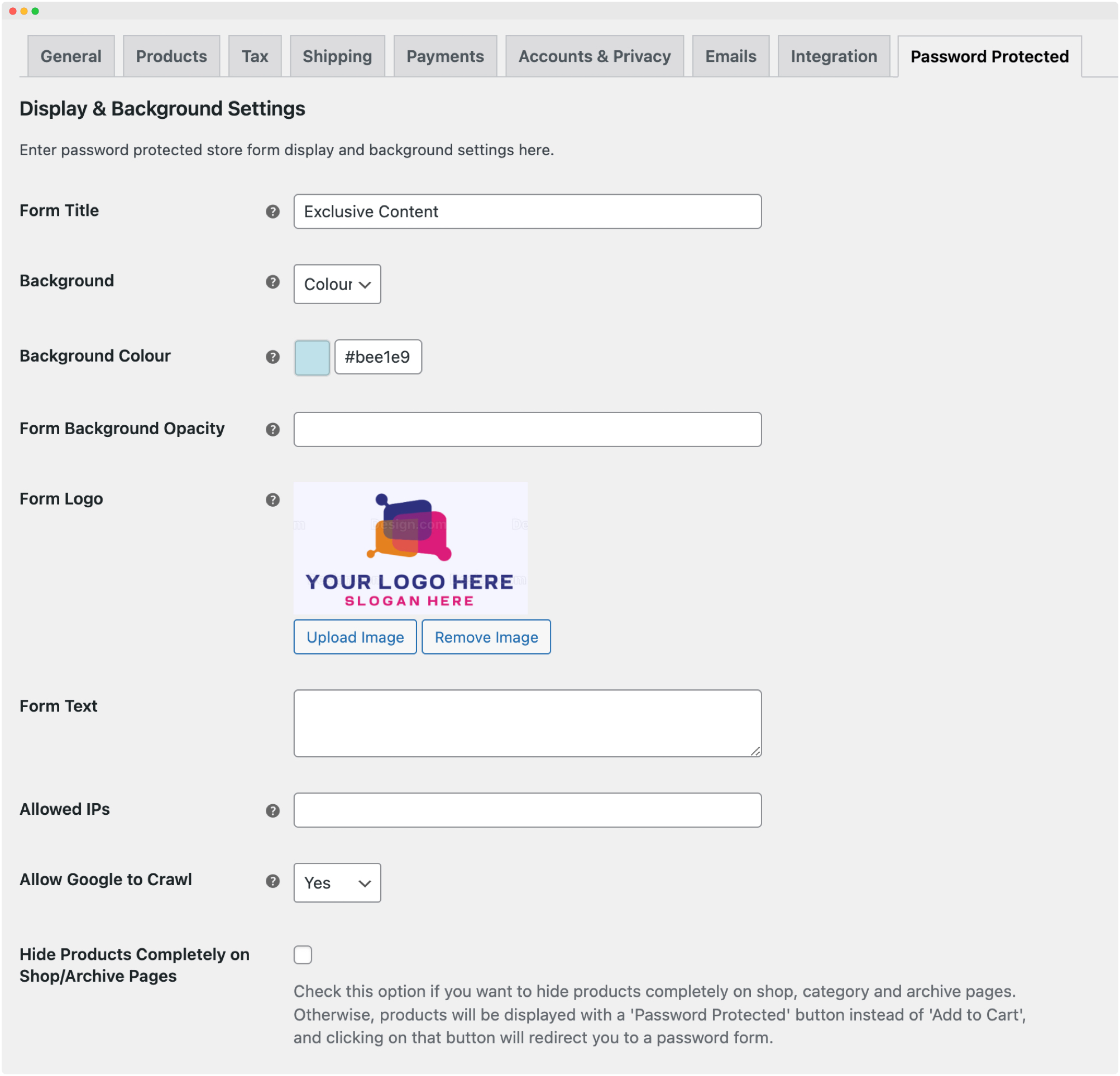Enable Hide Products Completely on Shop/Archive Pages
Screen dimensions: 1120x1076
coord(303,954)
